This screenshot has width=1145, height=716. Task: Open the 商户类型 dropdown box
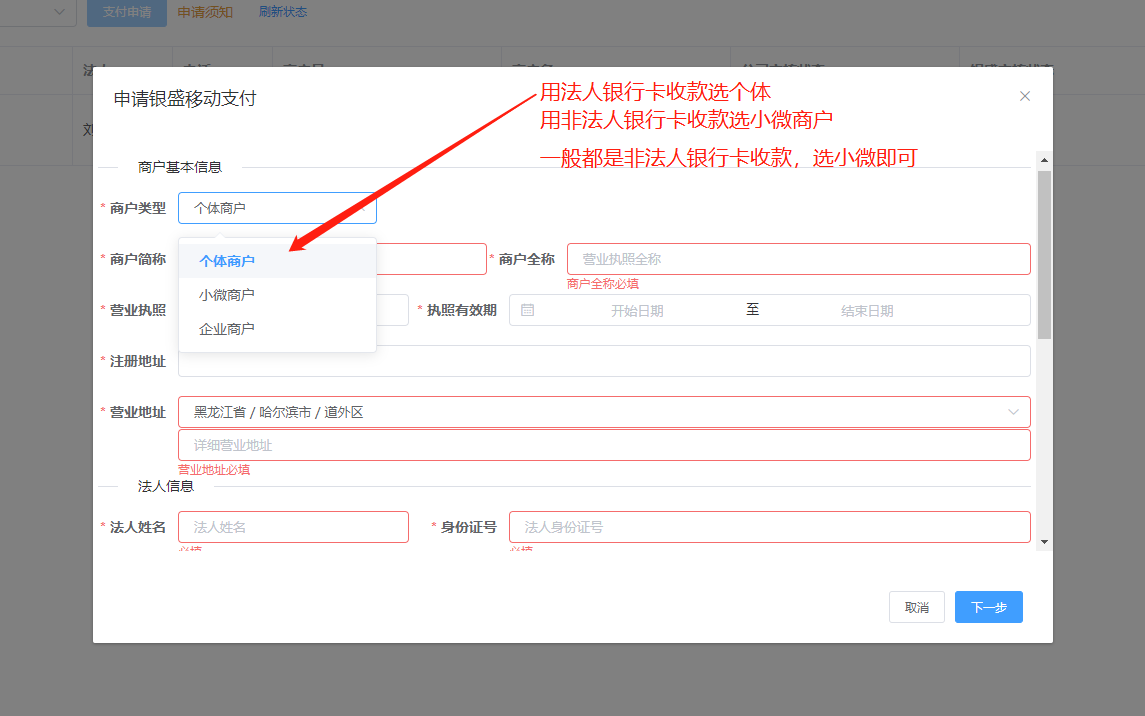point(277,208)
